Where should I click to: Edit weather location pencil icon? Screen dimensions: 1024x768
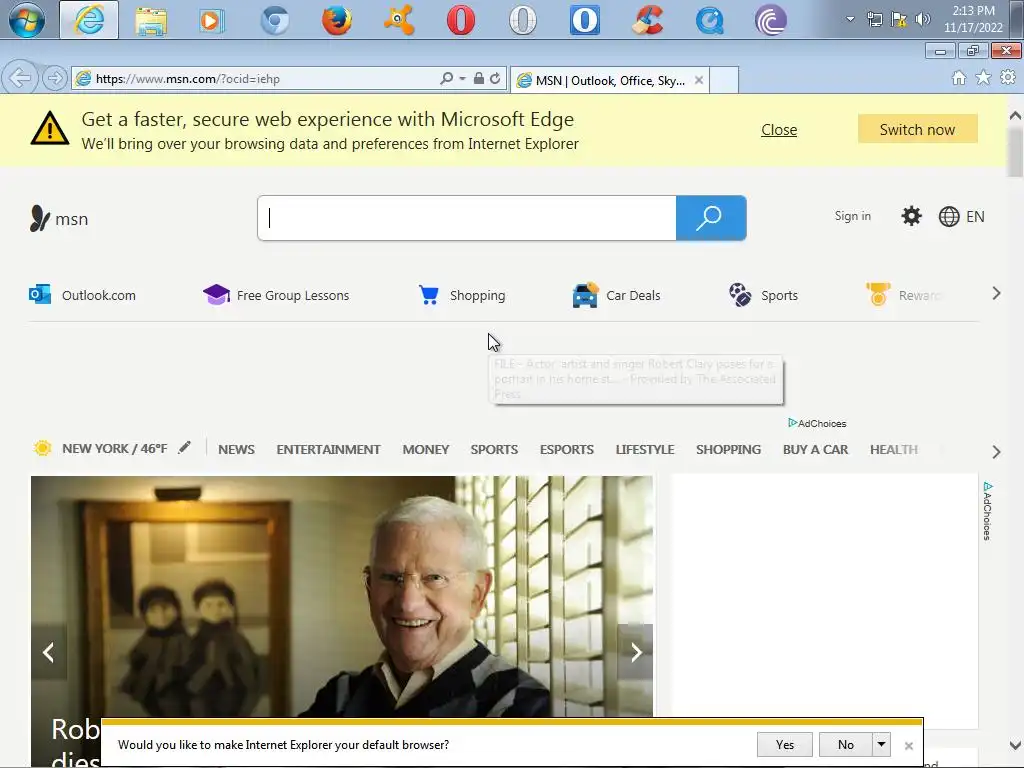click(x=185, y=447)
